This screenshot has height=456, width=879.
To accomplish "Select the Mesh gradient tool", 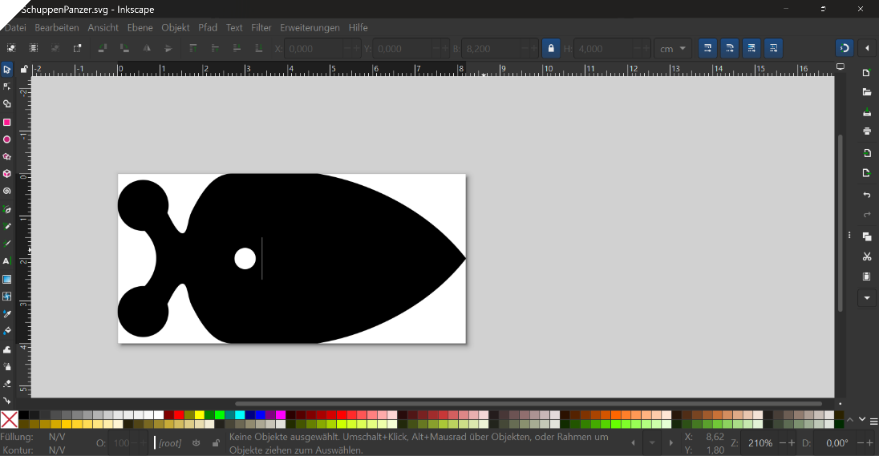I will (x=7, y=296).
